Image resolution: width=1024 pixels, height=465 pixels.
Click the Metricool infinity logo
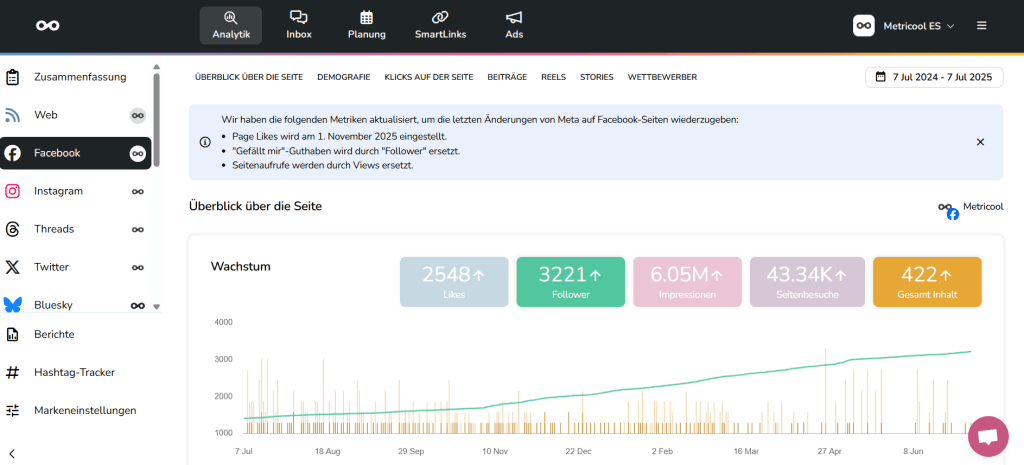pos(47,26)
